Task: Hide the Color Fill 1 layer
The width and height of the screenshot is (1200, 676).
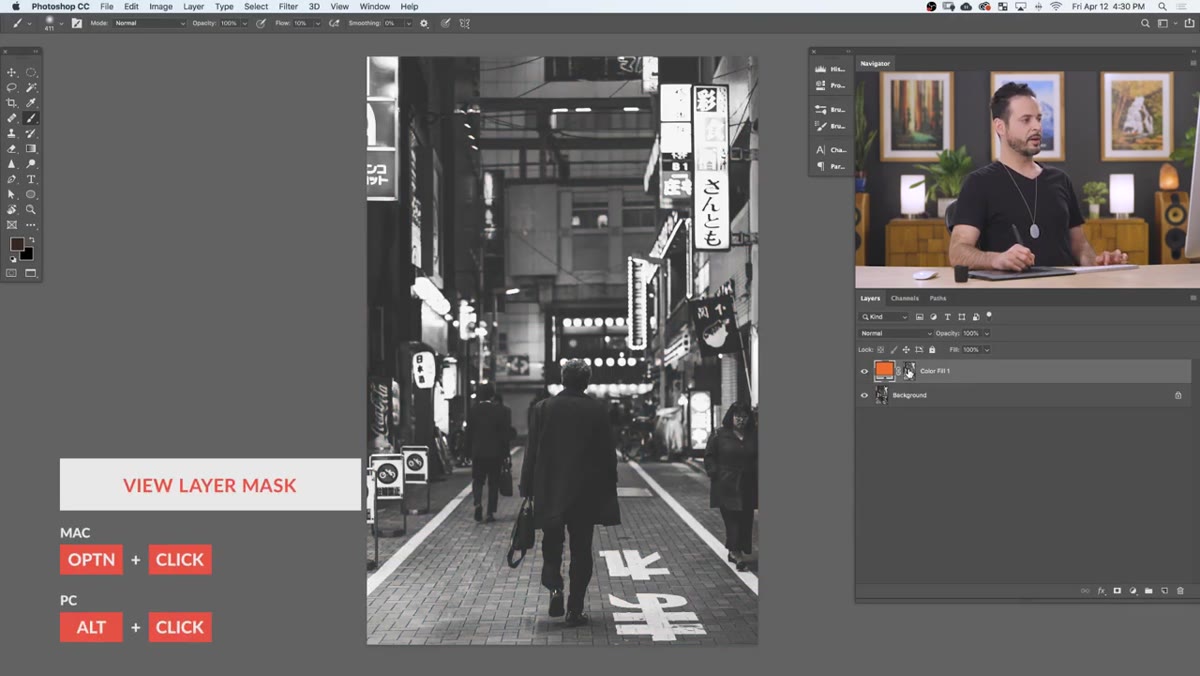Action: 865,371
